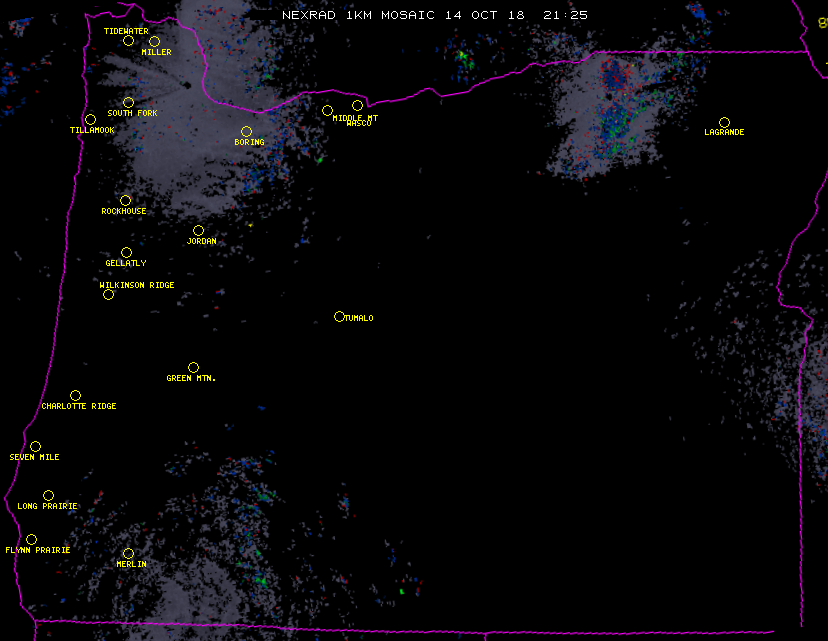
Task: Select the Green Mtn. station circle
Action: (193, 367)
